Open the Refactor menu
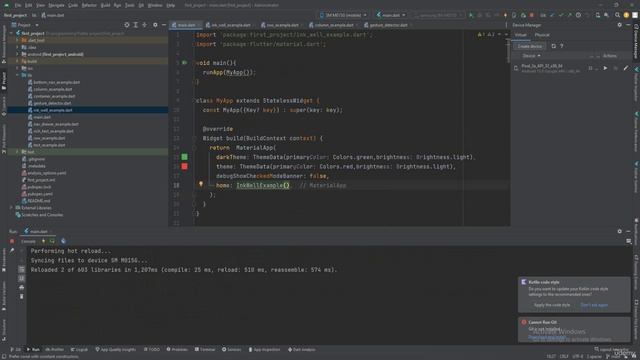The height and width of the screenshot is (360, 640). pyautogui.click(x=89, y=5)
